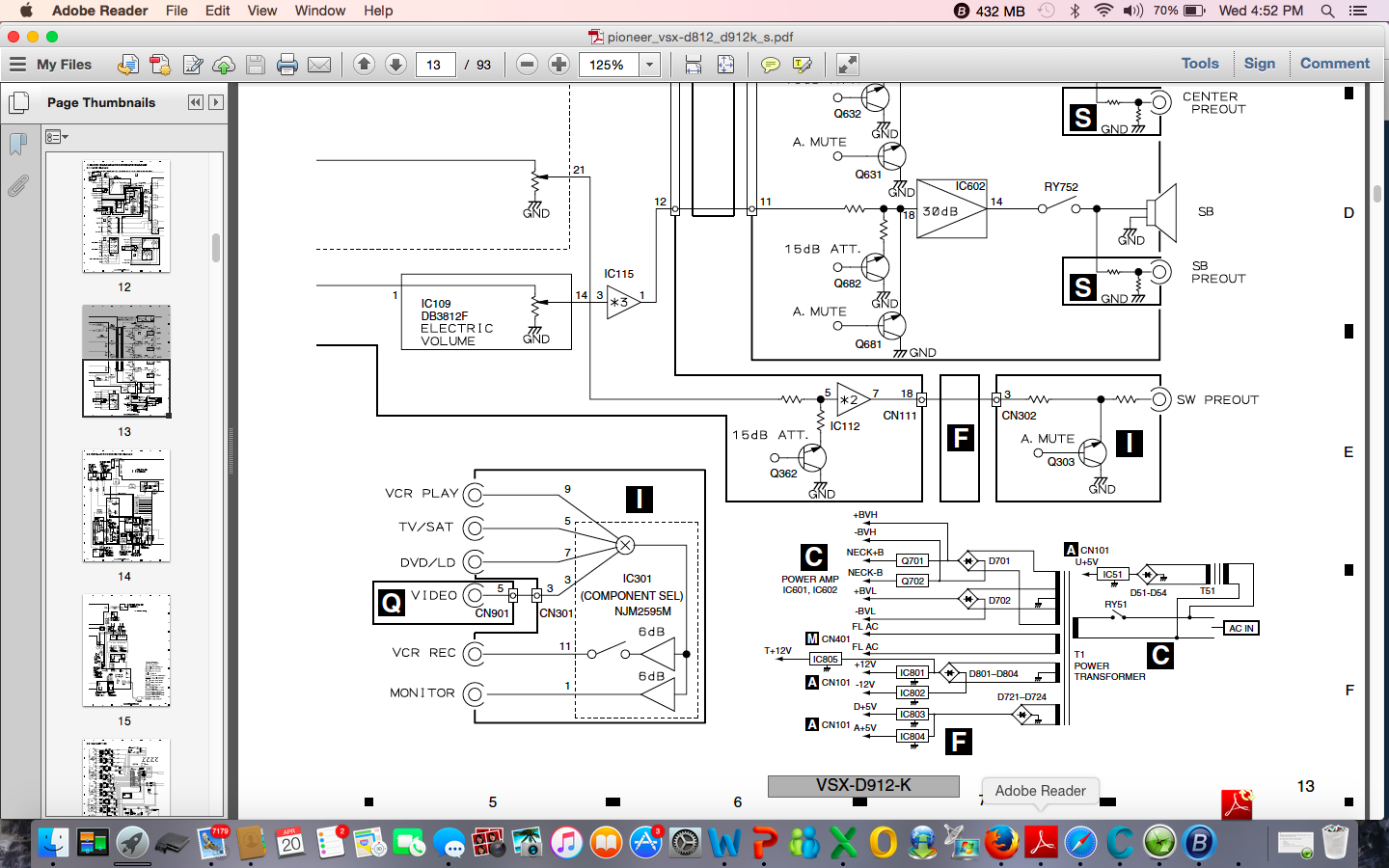Click the Bluetooth menu bar icon
The width and height of the screenshot is (1389, 868).
(x=1075, y=11)
